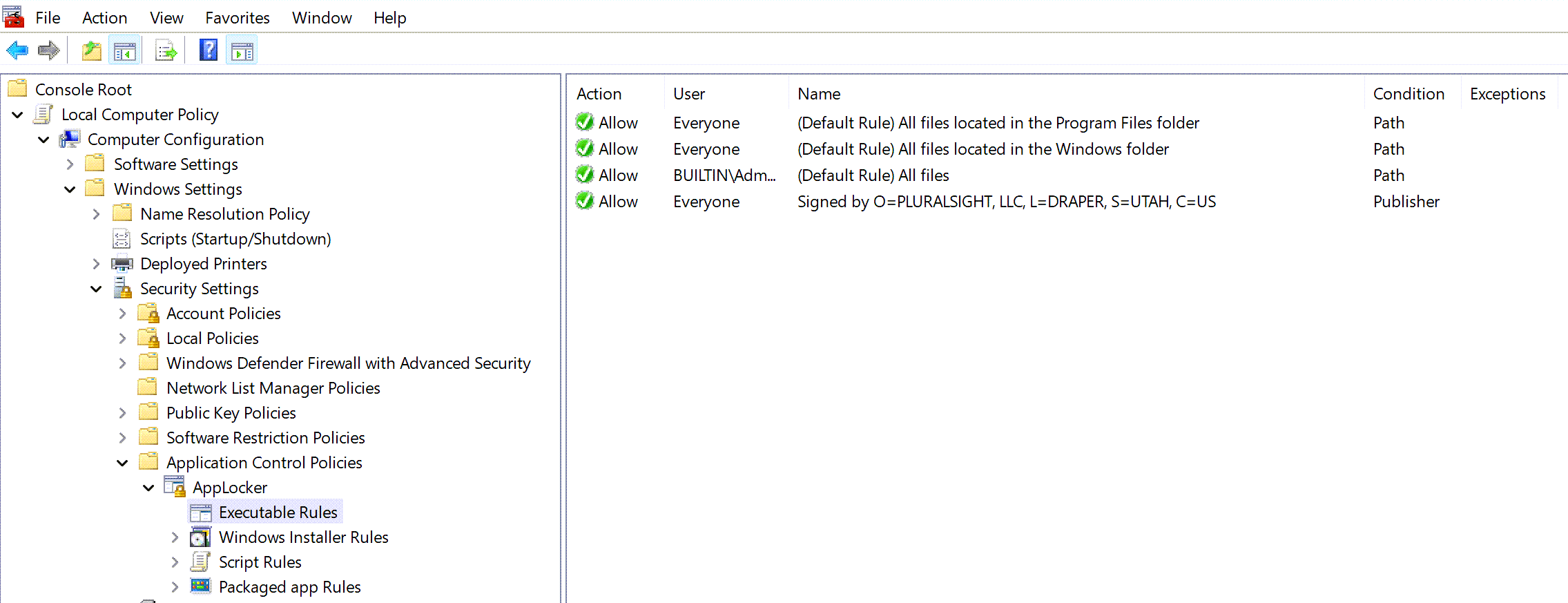Expand the Software Settings node
The image size is (1568, 603).
70,164
